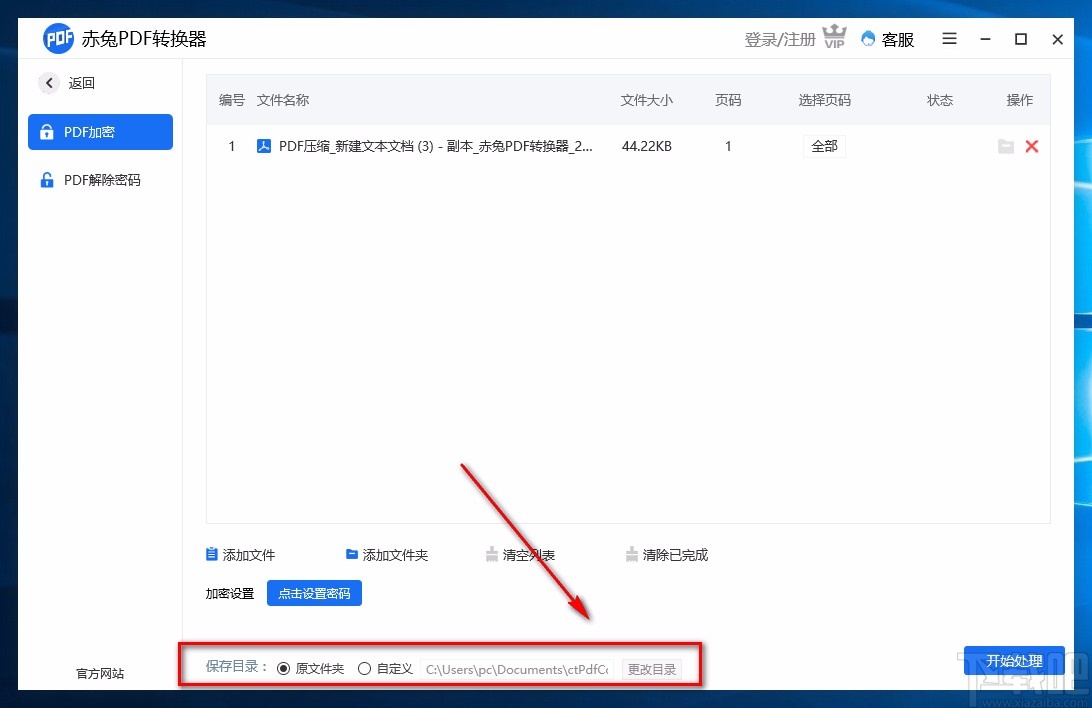This screenshot has height=708, width=1092.
Task: Click the VIP crown icon in the titlebar
Action: [834, 36]
